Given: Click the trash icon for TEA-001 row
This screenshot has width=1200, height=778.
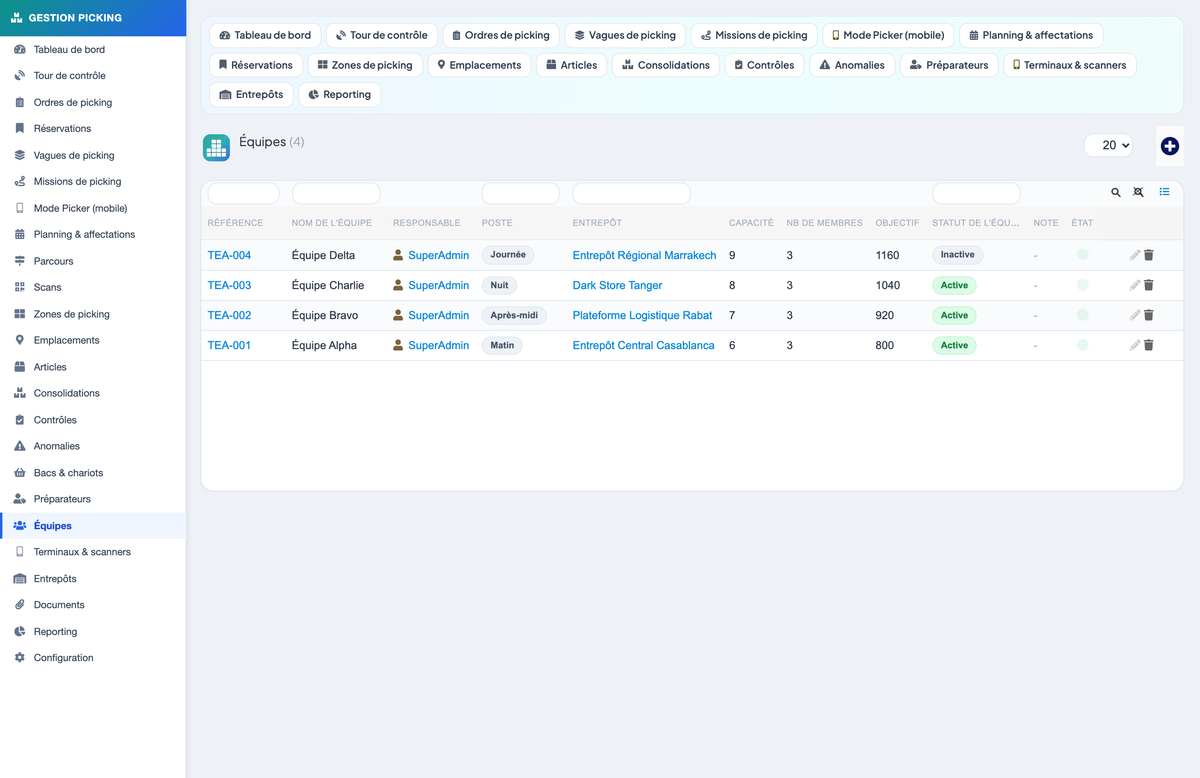Looking at the screenshot, I should (x=1148, y=345).
